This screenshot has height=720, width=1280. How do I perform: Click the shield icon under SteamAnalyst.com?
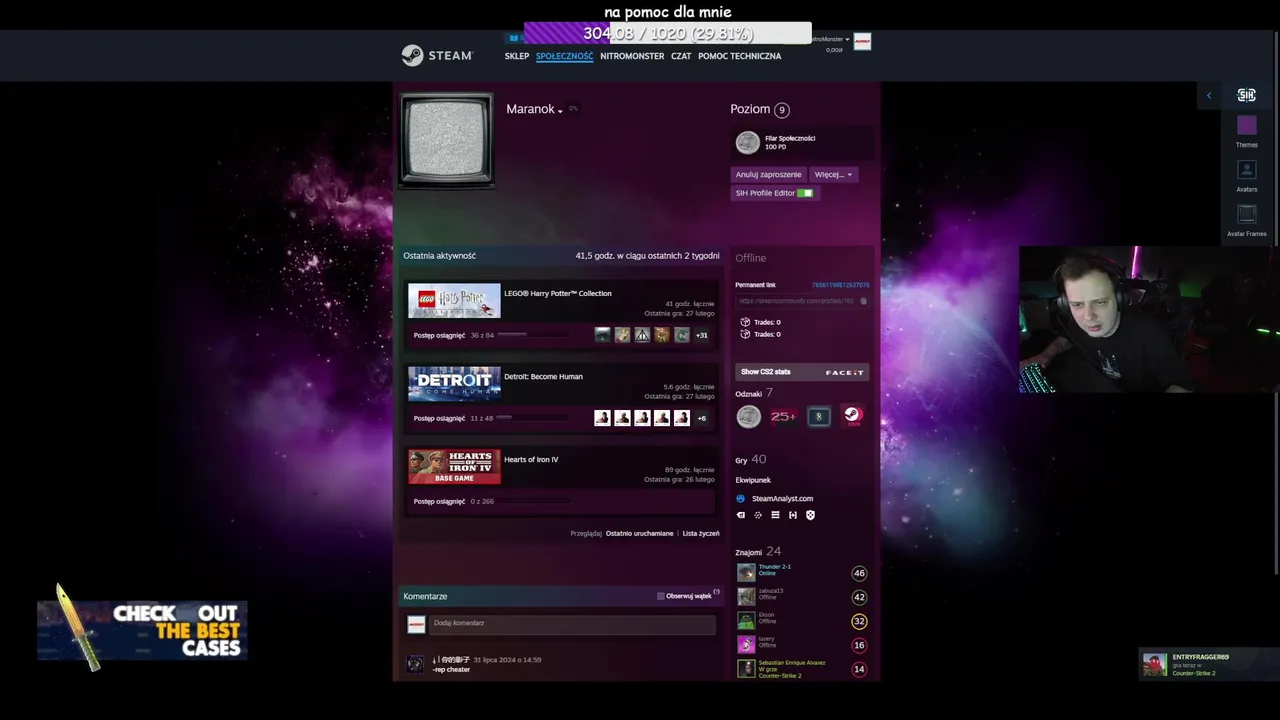click(x=810, y=515)
